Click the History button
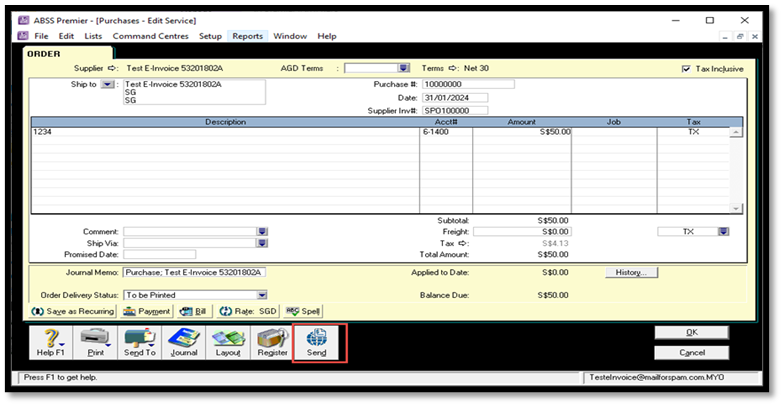This screenshot has width=782, height=405. 631,272
